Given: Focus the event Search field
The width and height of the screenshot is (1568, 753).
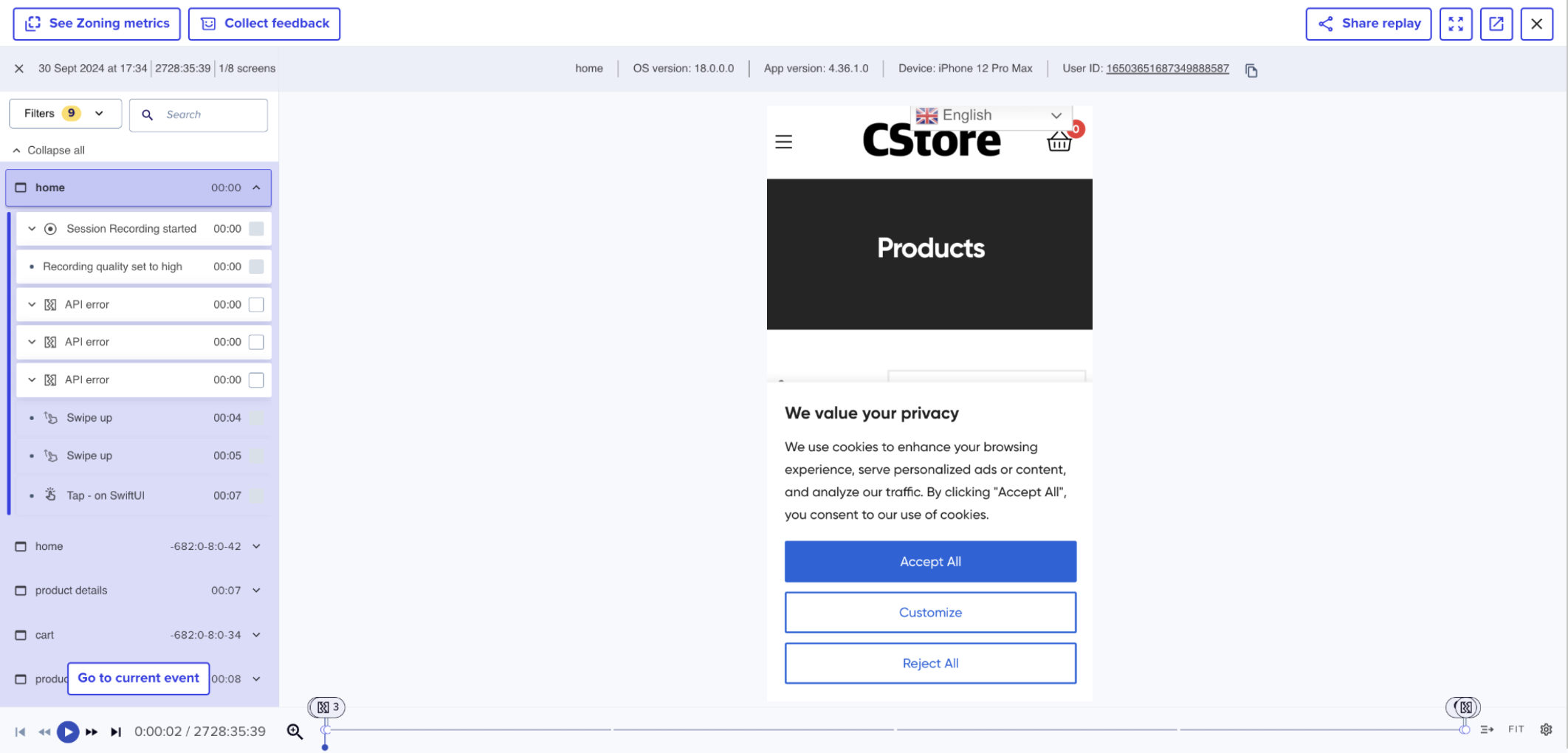Looking at the screenshot, I should coord(199,114).
